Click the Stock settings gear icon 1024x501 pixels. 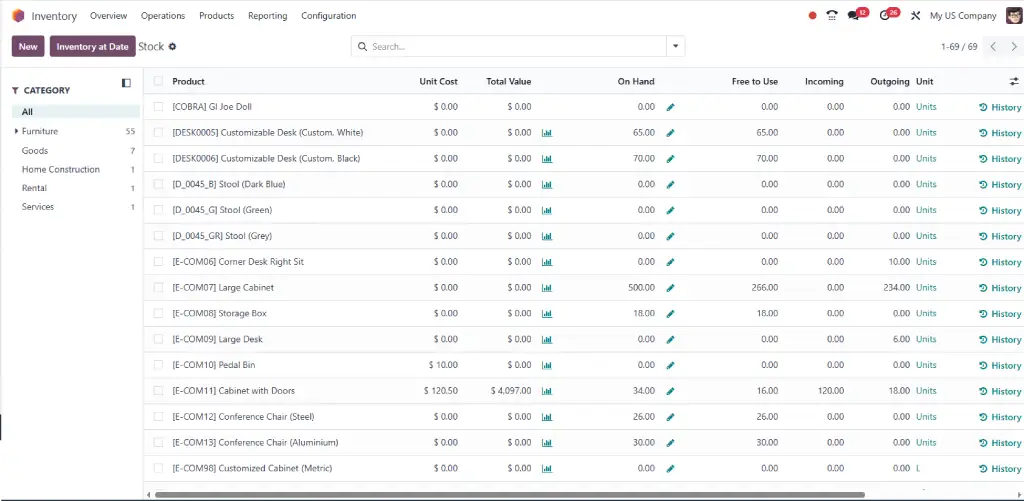point(172,47)
